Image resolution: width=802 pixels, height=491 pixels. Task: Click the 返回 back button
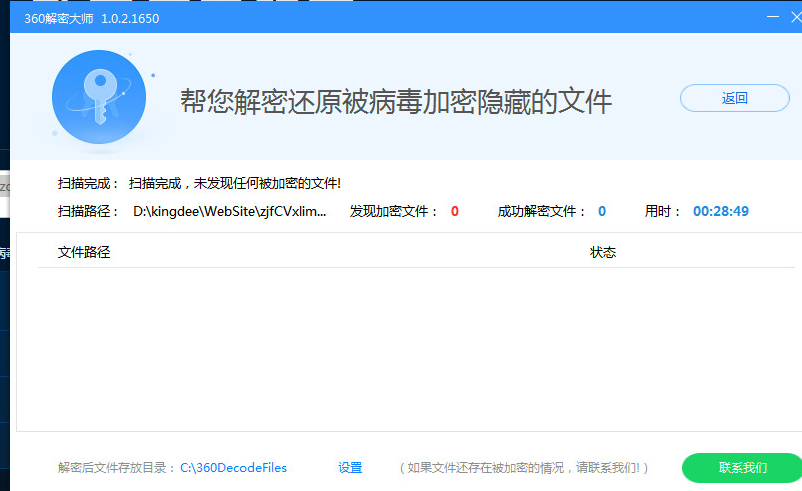pos(734,98)
